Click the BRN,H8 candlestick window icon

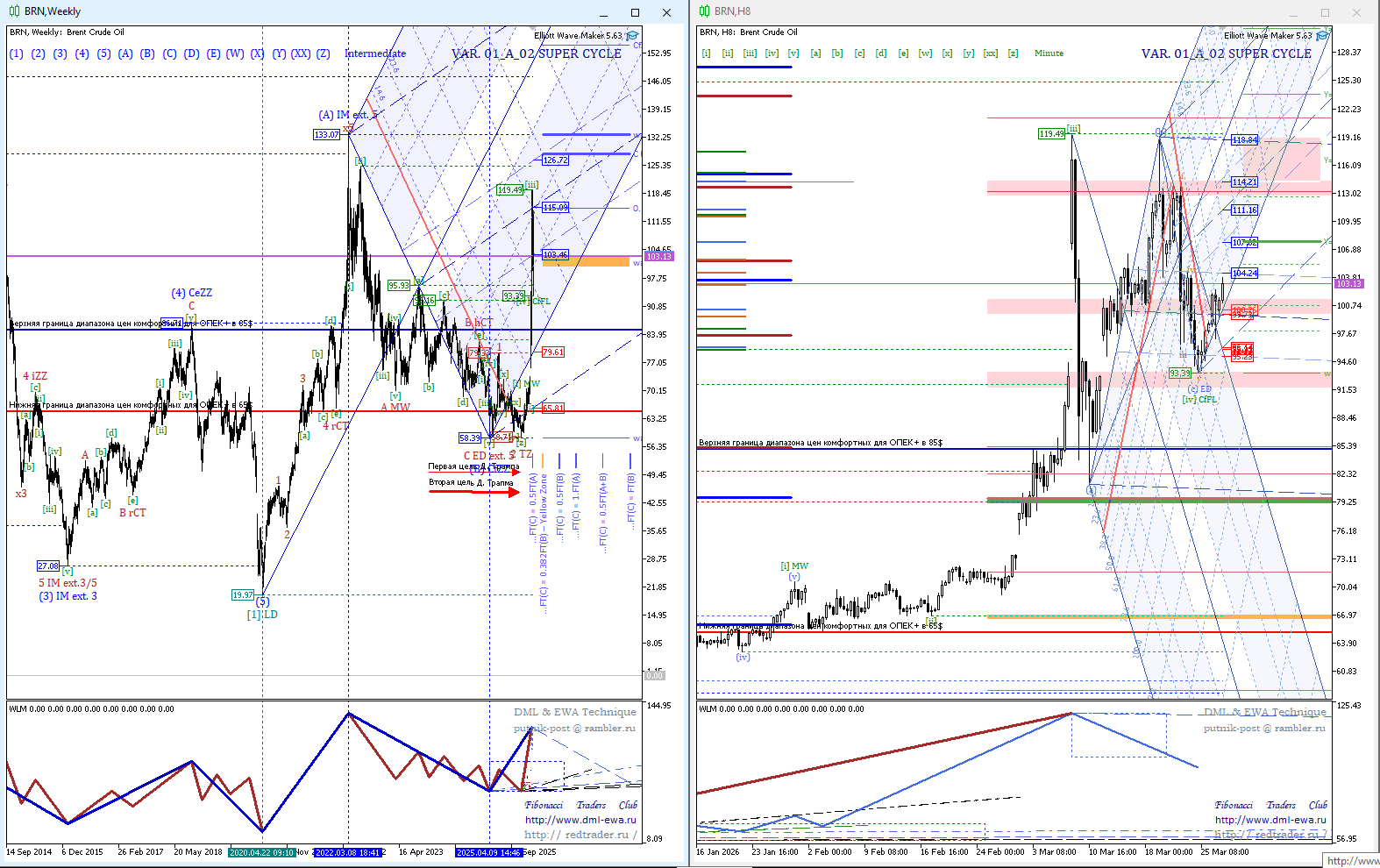coord(703,11)
